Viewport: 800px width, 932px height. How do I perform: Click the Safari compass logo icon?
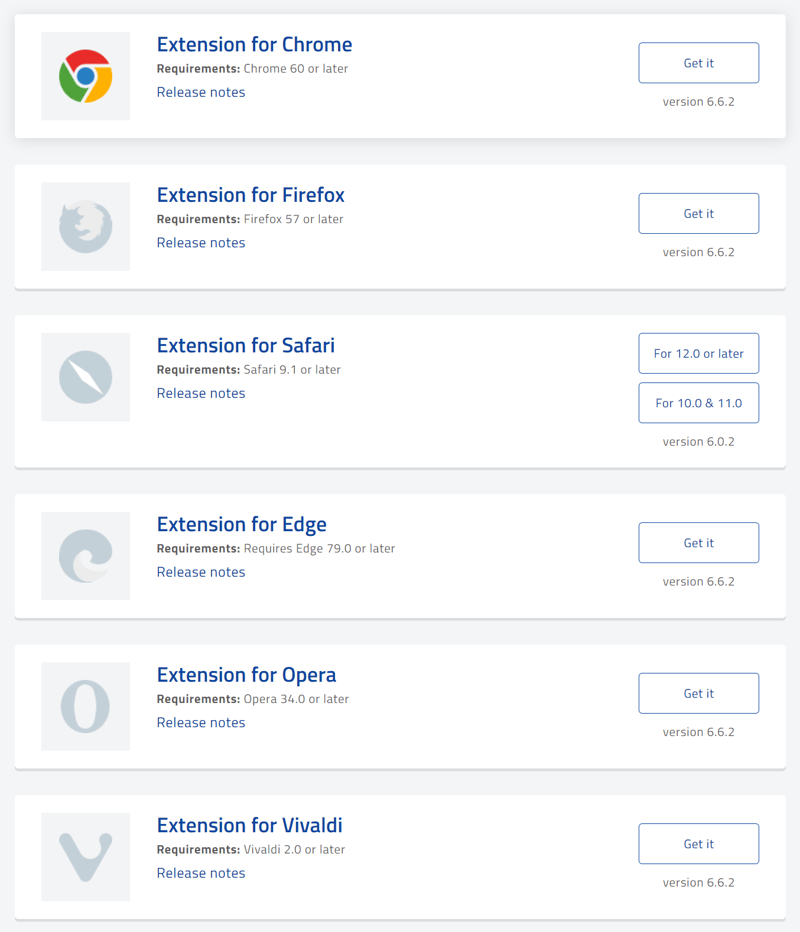[x=86, y=377]
